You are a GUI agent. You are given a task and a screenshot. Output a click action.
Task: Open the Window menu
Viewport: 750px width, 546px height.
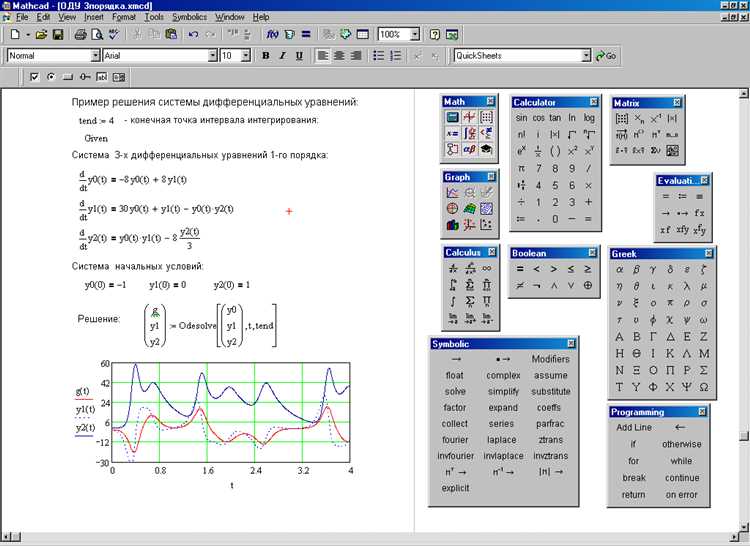[230, 17]
